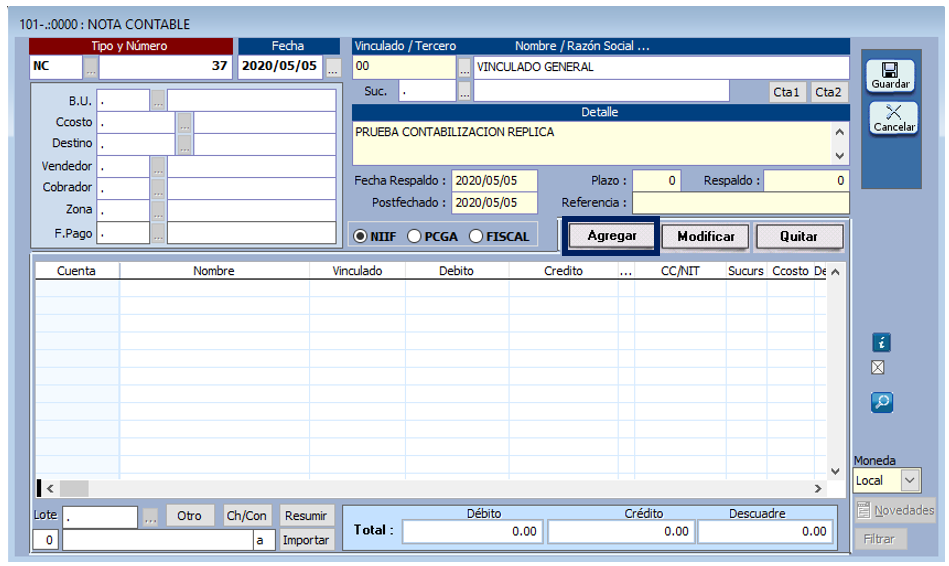Viewport: 949px width, 566px height.
Task: Click the Total Débito value field
Action: [473, 531]
